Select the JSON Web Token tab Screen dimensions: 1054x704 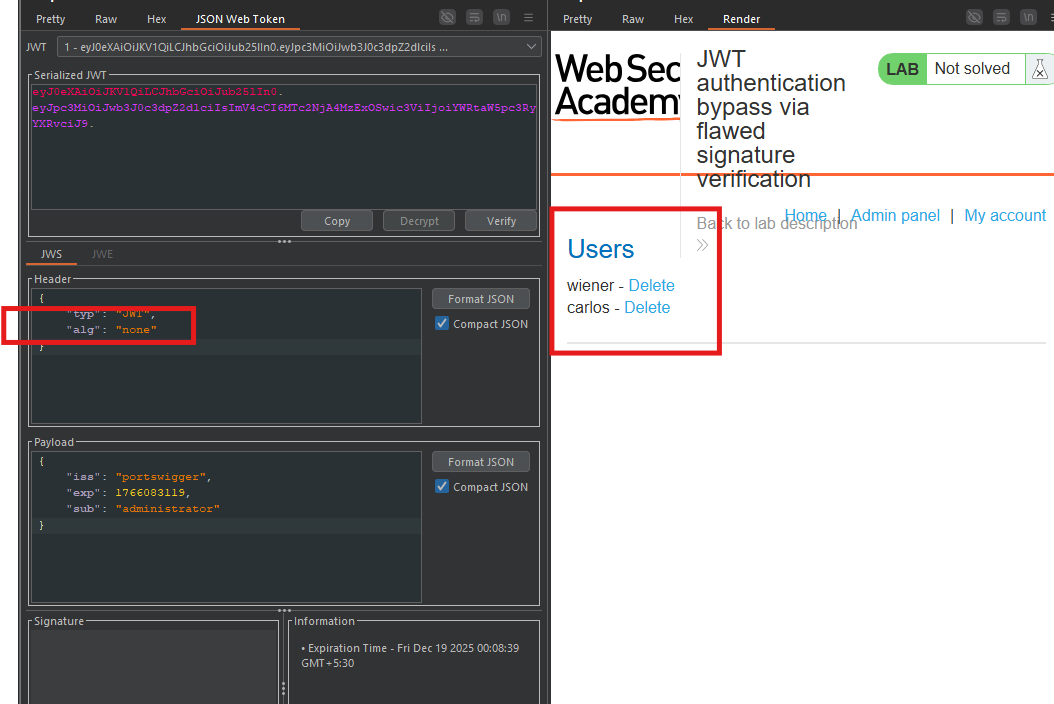coord(240,19)
